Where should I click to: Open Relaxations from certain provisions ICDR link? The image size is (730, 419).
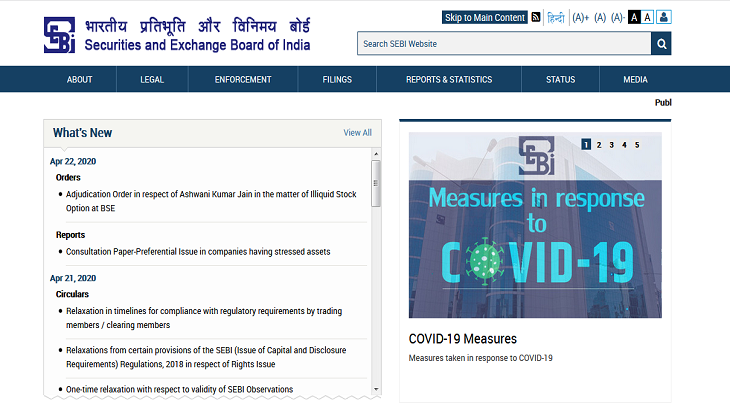[x=206, y=357]
